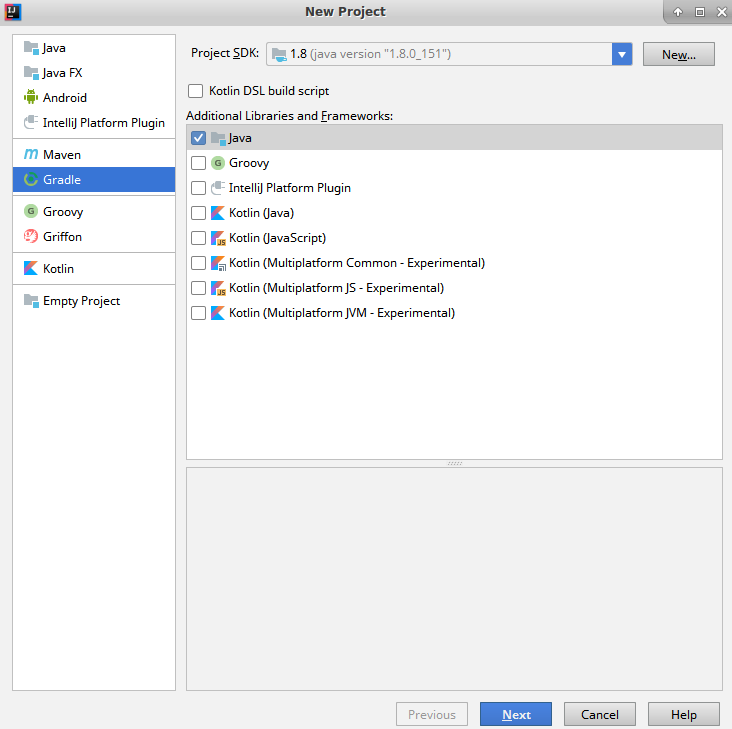Open the Project SDK dropdown arrow
The image size is (732, 729).
pos(622,54)
